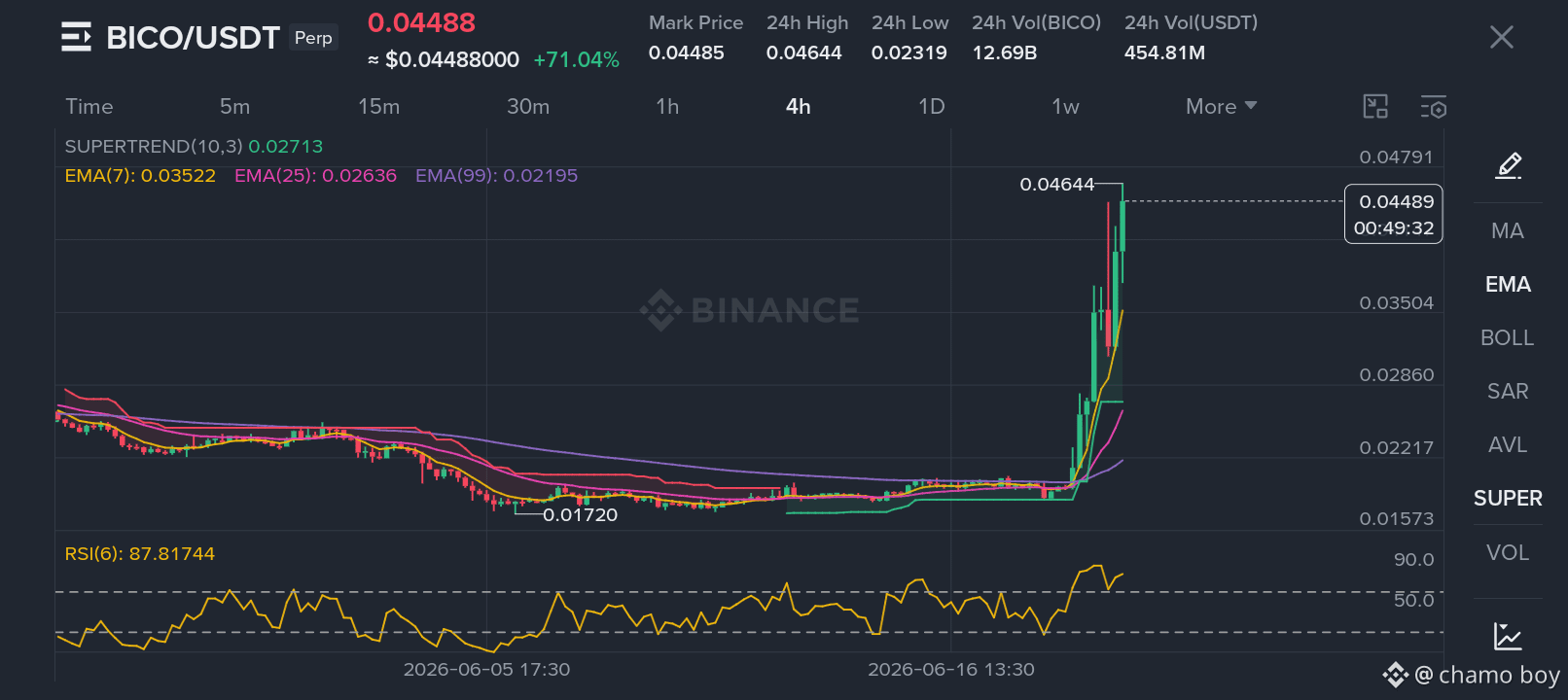1568x700 pixels.
Task: Click the 0.02217 price axis label
Action: tap(1396, 447)
